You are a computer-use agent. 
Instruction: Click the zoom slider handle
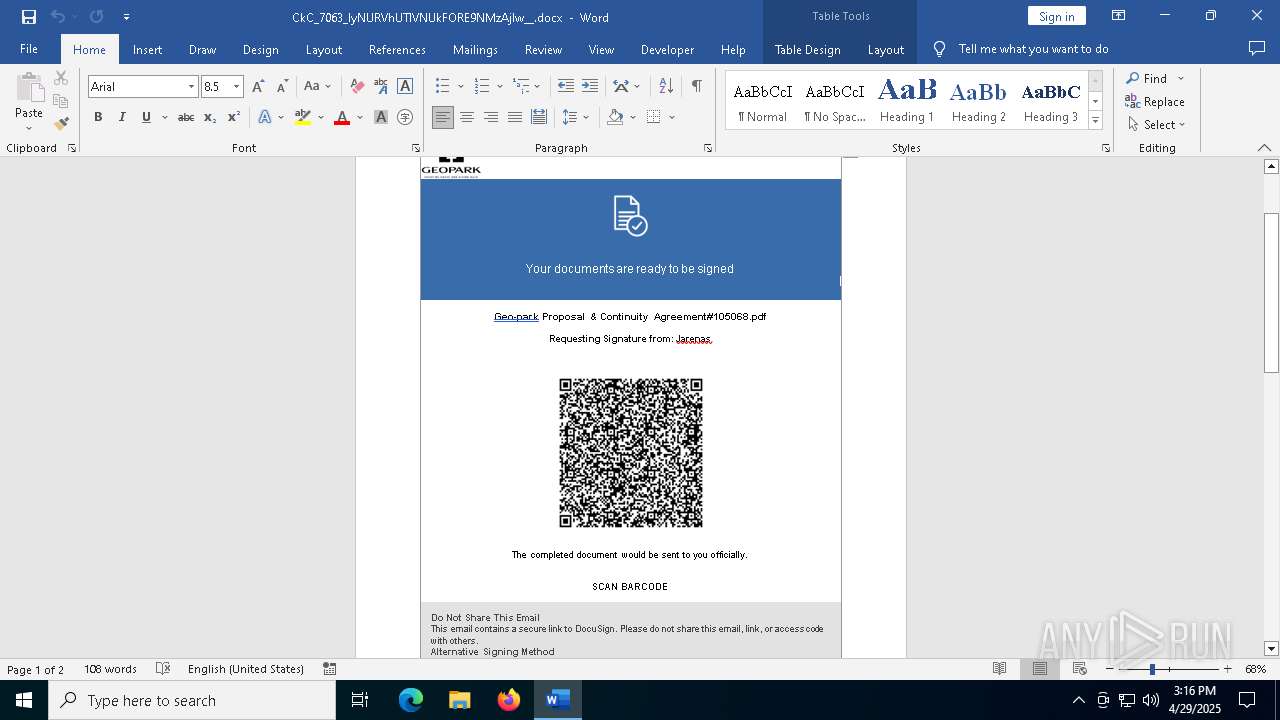[1152, 669]
